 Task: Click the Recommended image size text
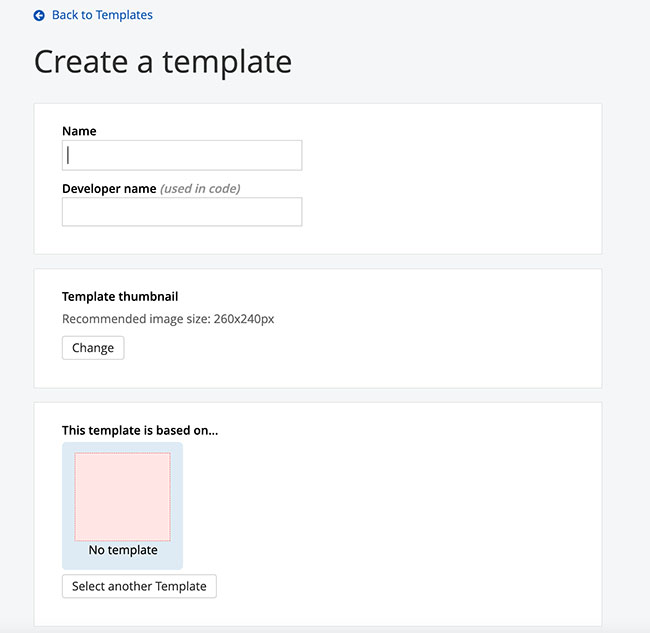168,319
